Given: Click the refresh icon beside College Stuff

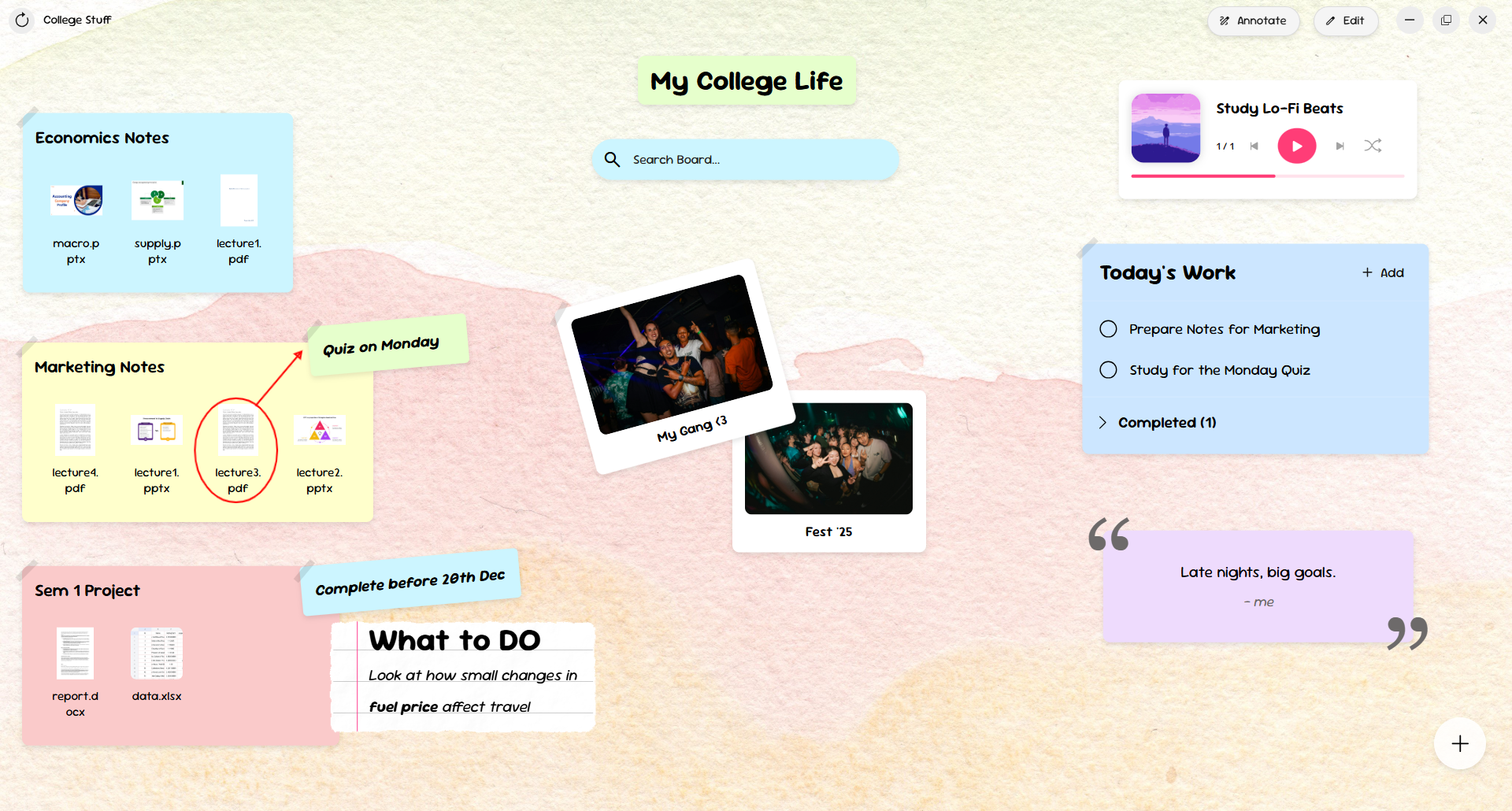Looking at the screenshot, I should [22, 20].
